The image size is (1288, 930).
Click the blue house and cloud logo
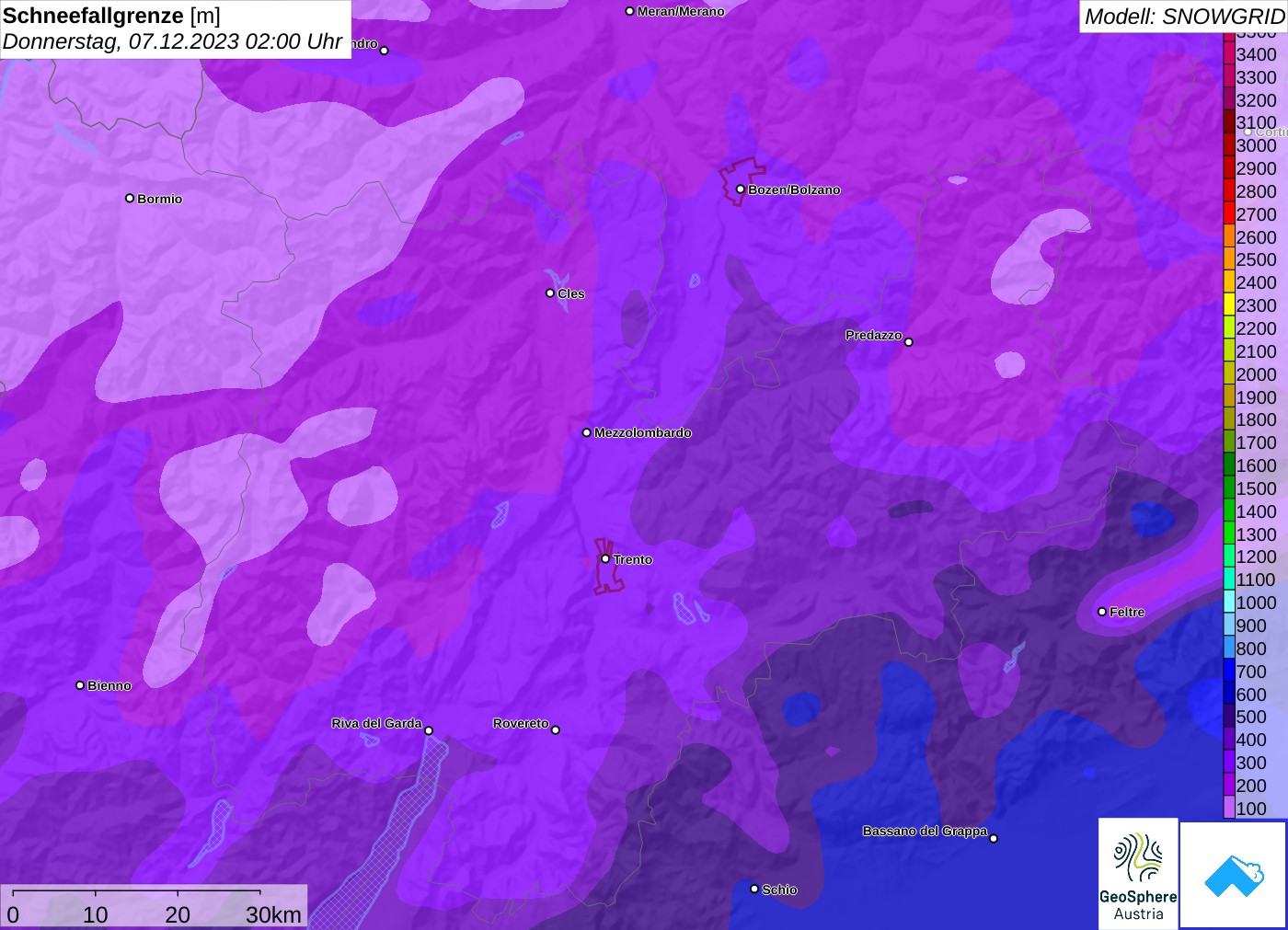pos(1233,875)
